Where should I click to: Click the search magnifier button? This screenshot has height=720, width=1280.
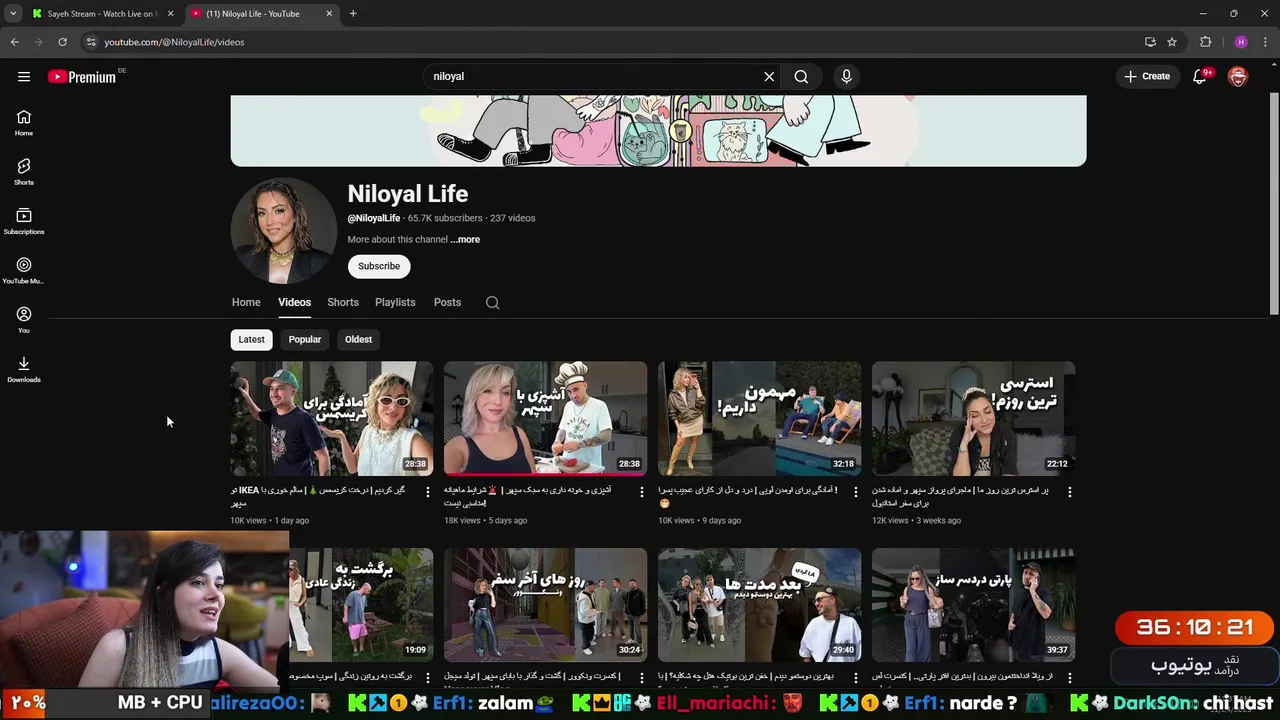pyautogui.click(x=801, y=76)
